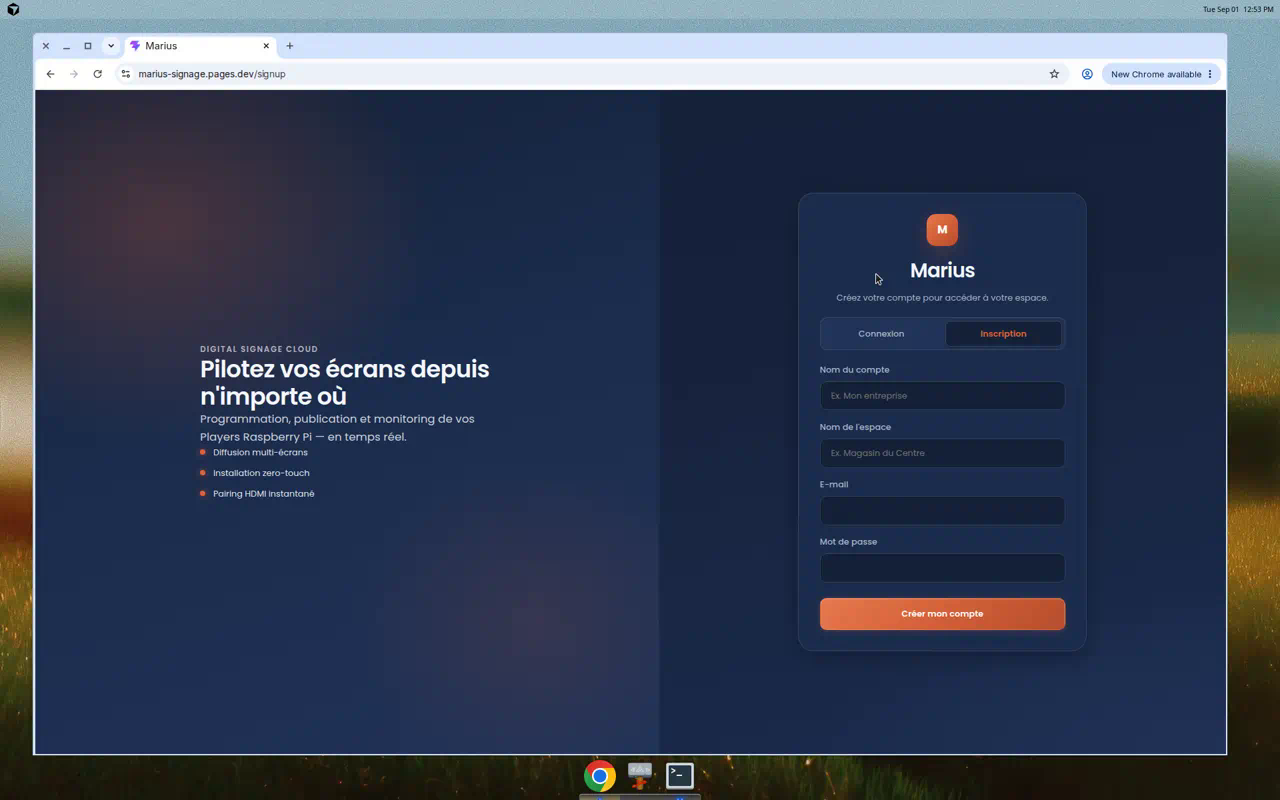Open the Chrome profile icon
This screenshot has width=1280, height=800.
pos(1087,74)
